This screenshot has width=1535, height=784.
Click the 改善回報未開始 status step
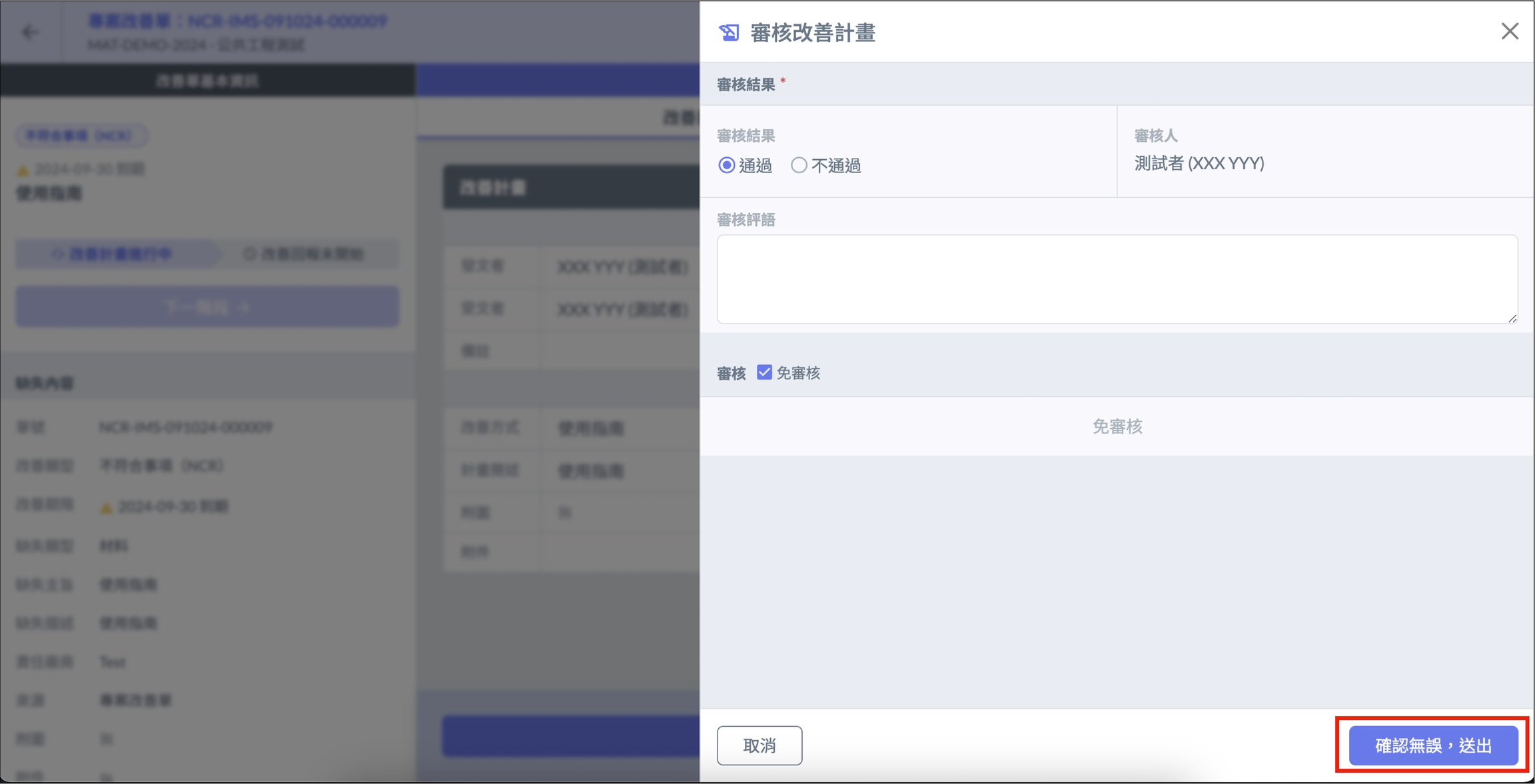click(305, 254)
